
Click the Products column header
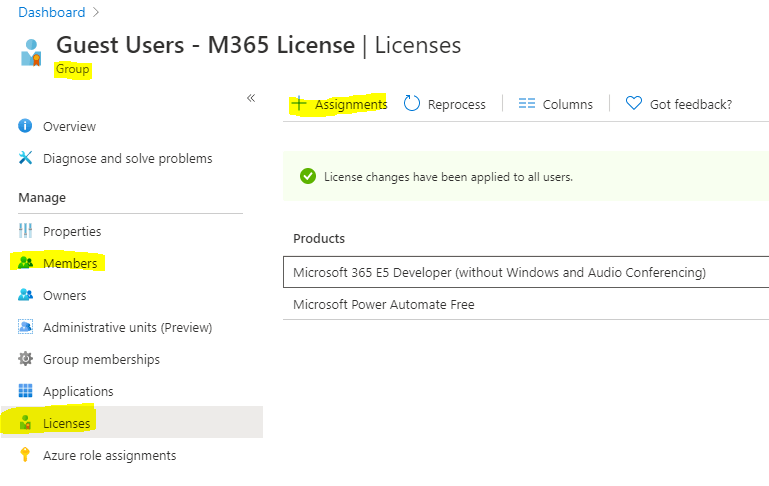coord(319,238)
